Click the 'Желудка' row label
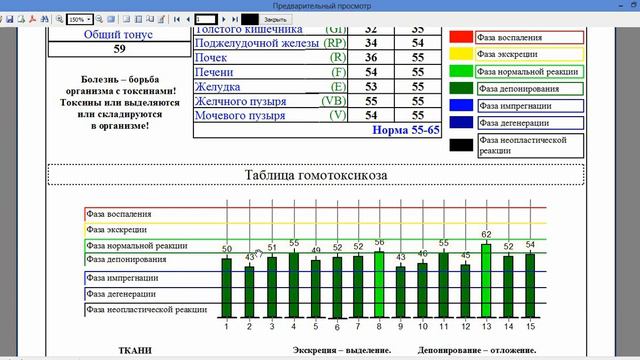640x360 pixels. [x=218, y=87]
